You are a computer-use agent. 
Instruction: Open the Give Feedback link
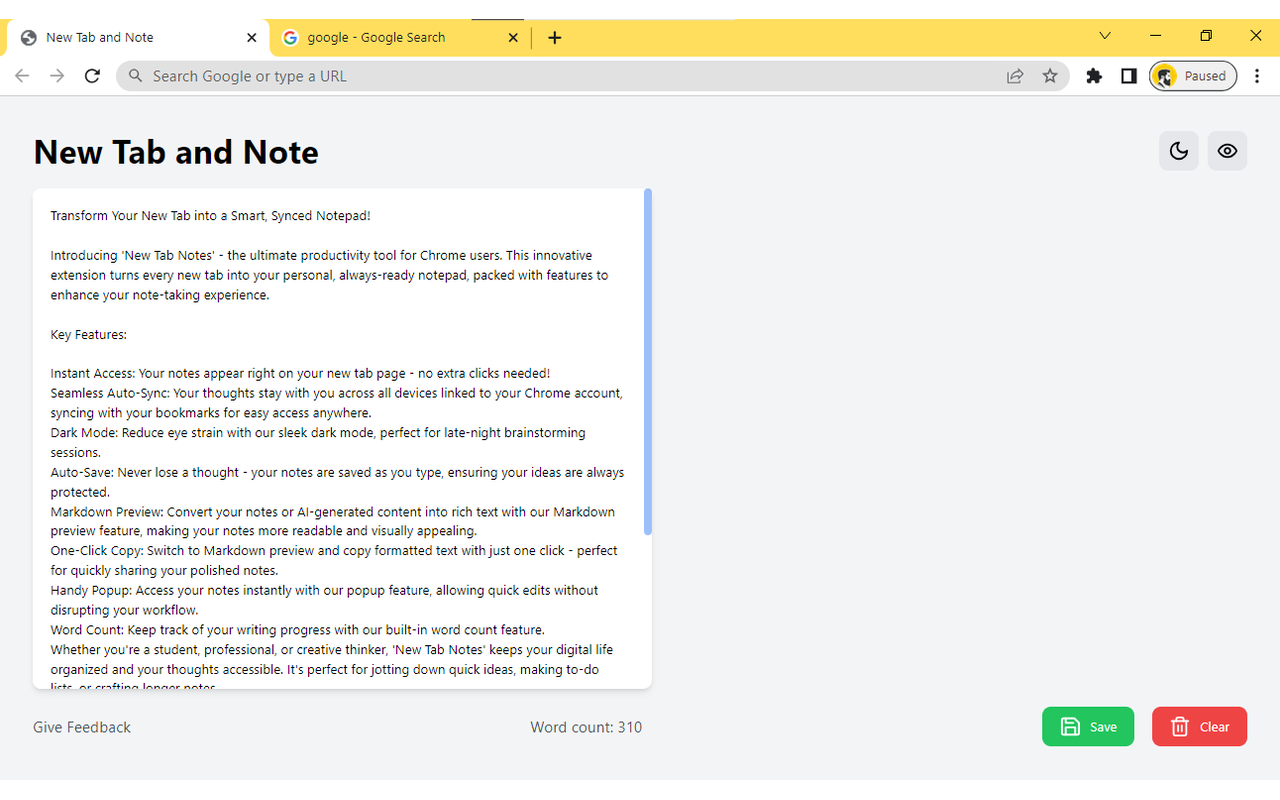click(81, 727)
